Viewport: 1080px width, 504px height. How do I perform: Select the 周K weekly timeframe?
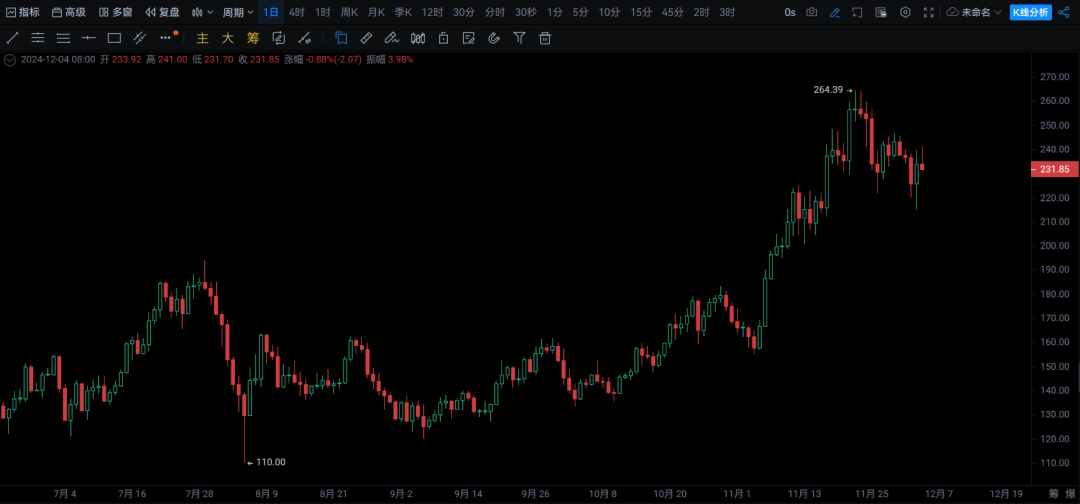pos(349,12)
